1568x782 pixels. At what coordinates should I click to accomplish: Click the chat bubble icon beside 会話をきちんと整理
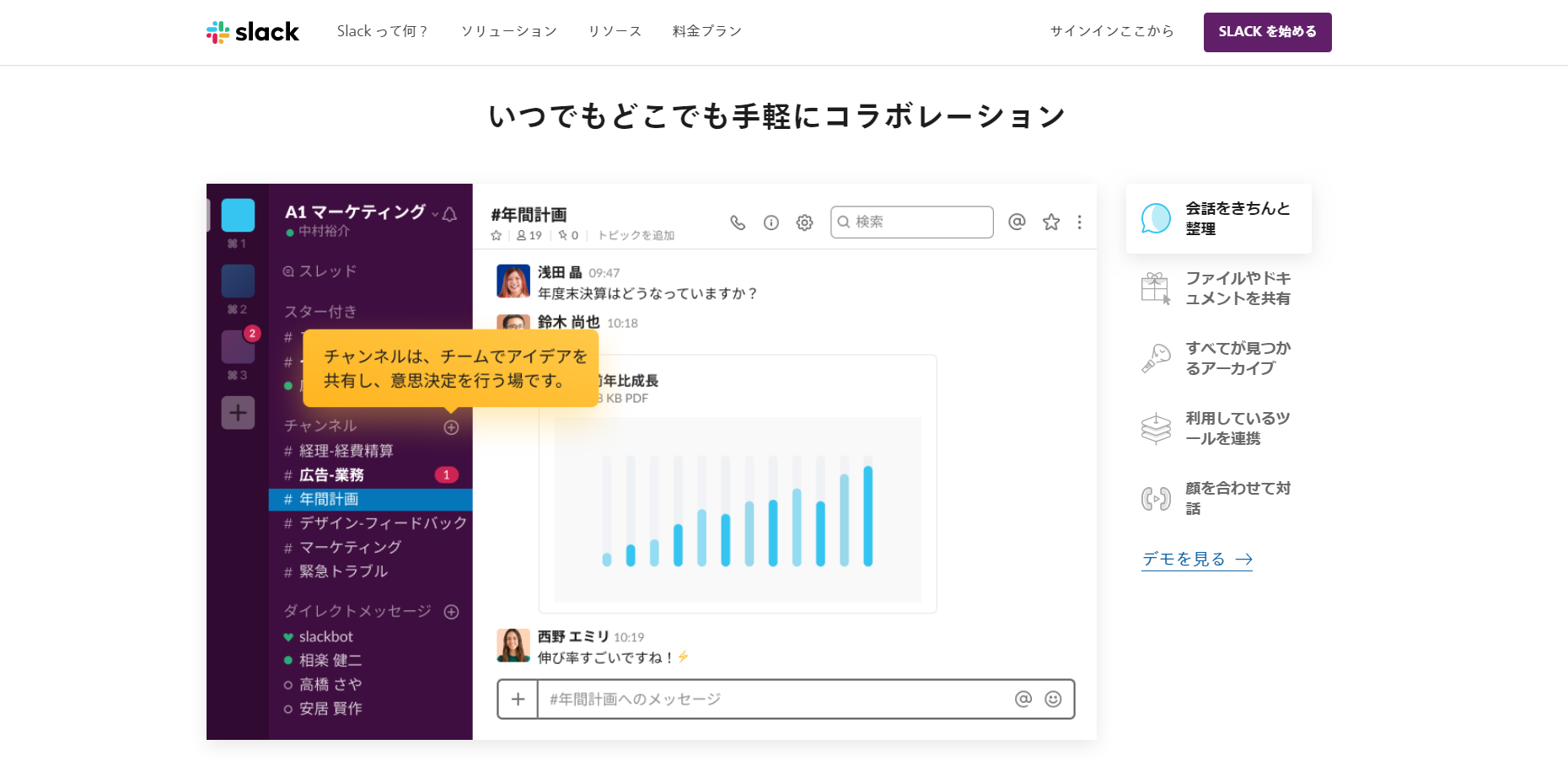pos(1156,218)
